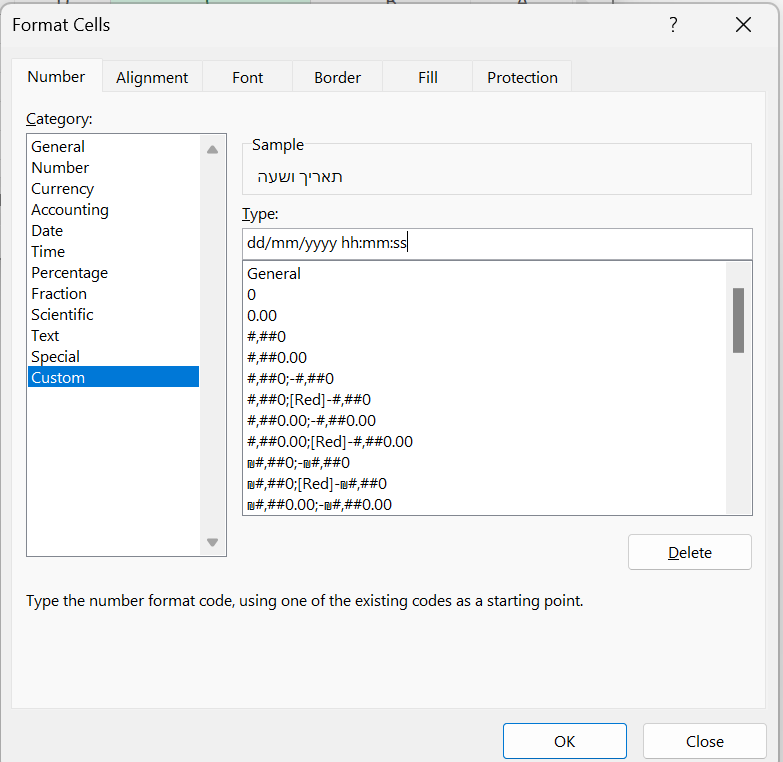Viewport: 783px width, 762px height.
Task: Pick the Scientific category
Action: click(x=62, y=315)
